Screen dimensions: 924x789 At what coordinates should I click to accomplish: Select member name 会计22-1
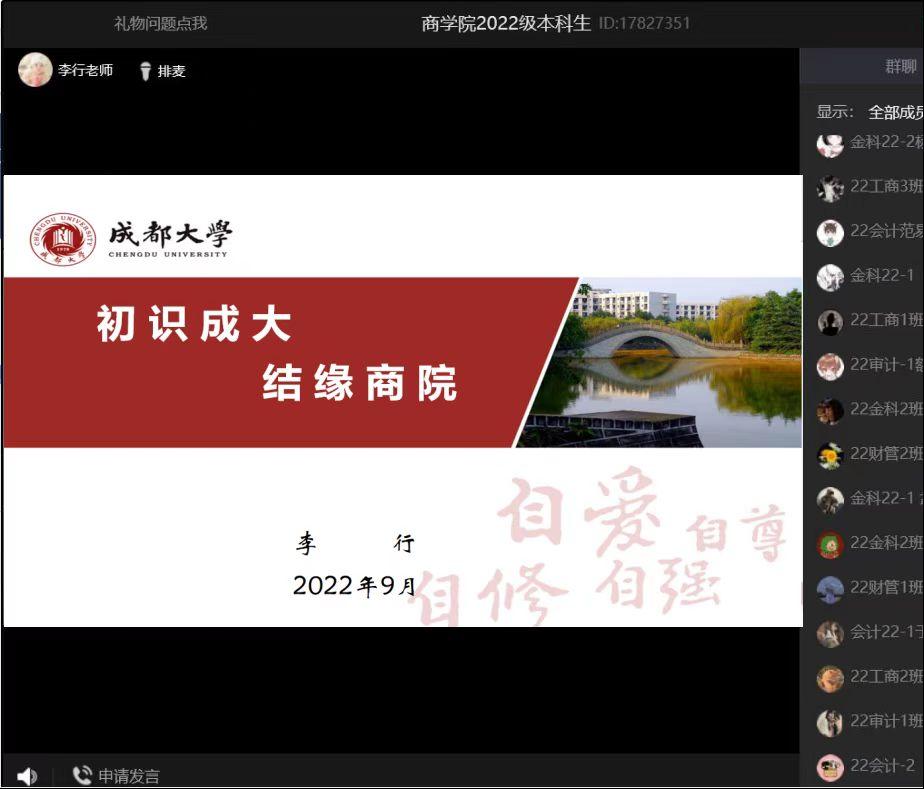887,632
